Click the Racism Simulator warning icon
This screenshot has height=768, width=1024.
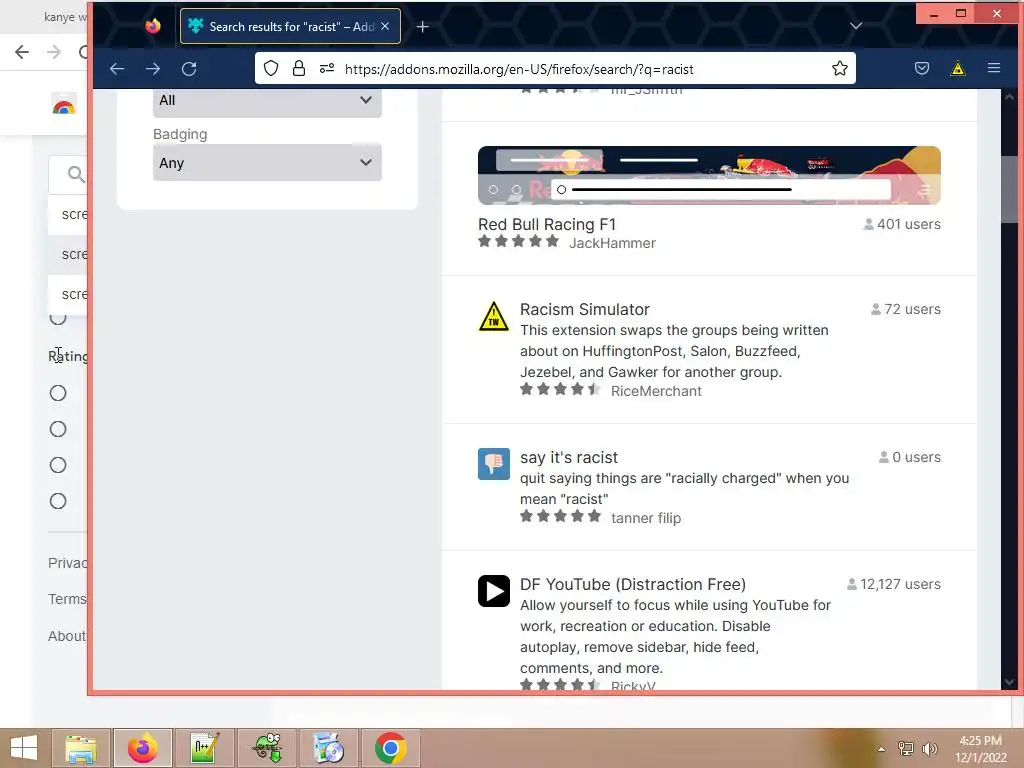pyautogui.click(x=494, y=317)
